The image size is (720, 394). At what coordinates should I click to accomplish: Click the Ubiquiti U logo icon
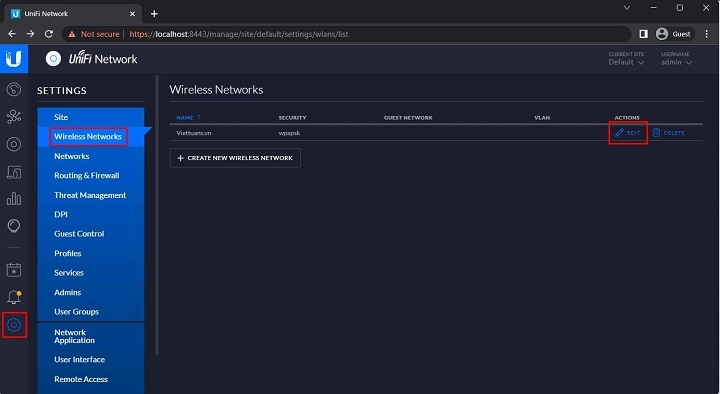coord(14,59)
